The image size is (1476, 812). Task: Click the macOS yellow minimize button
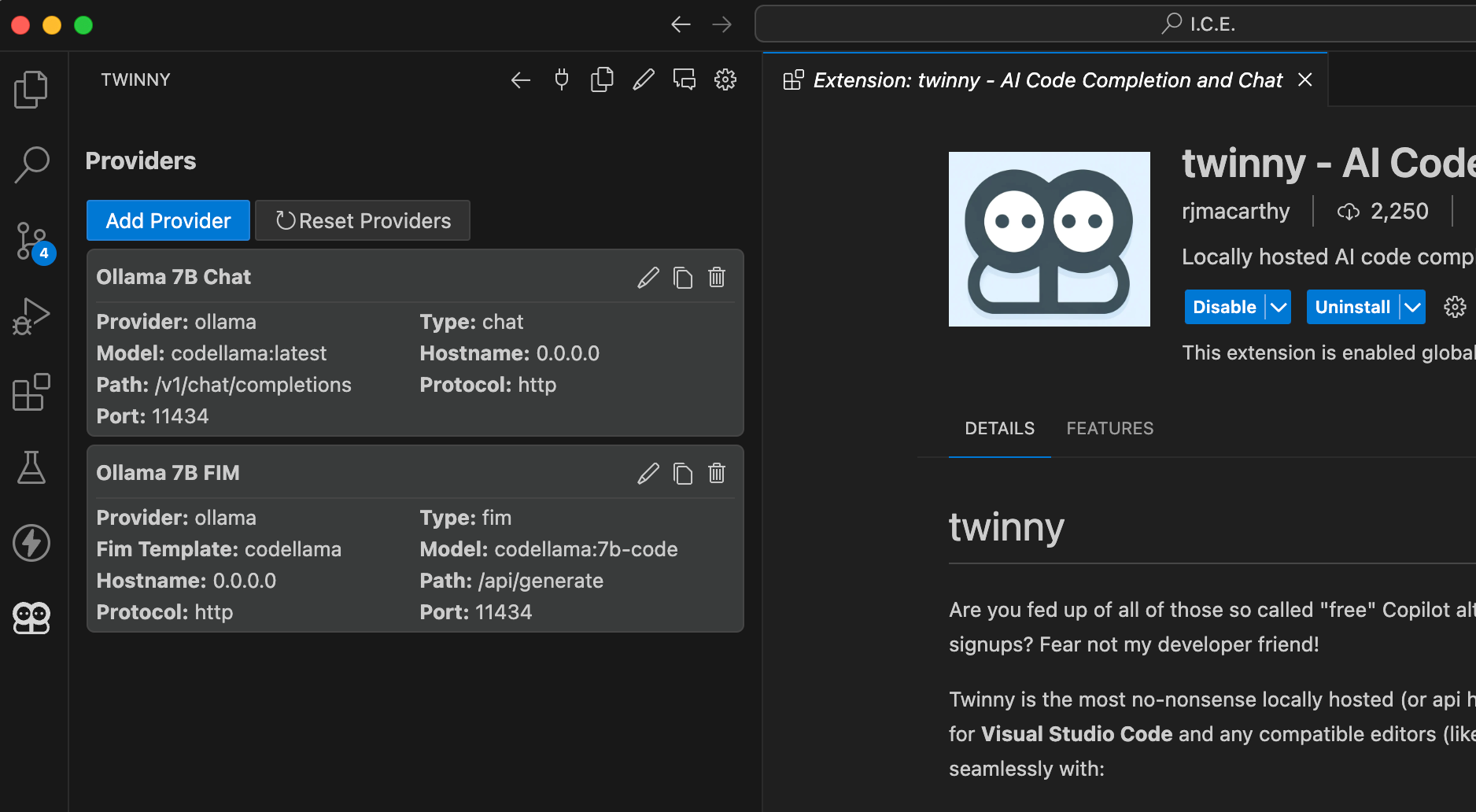click(52, 25)
